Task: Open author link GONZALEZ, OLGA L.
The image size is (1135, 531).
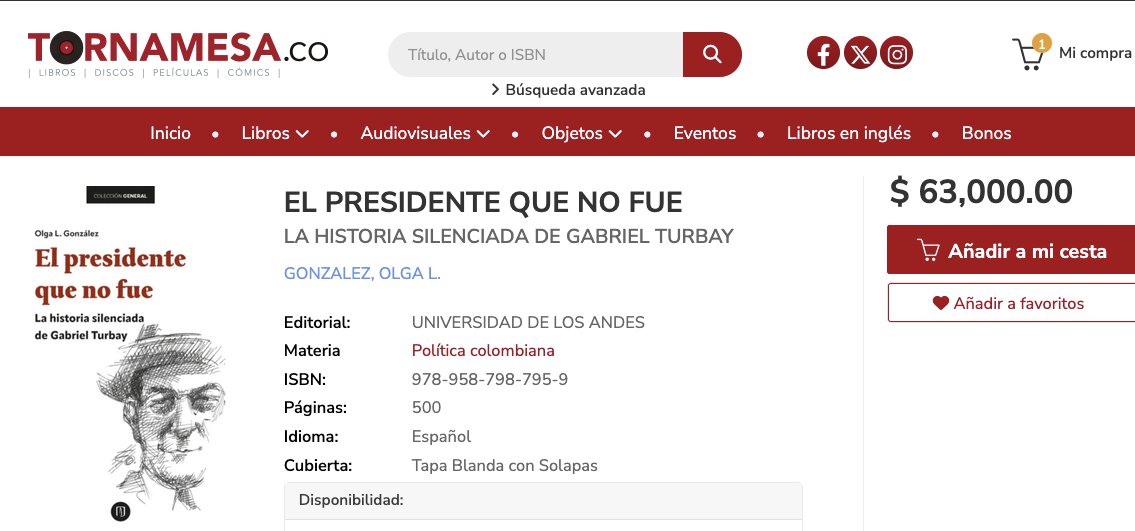Action: (x=362, y=274)
